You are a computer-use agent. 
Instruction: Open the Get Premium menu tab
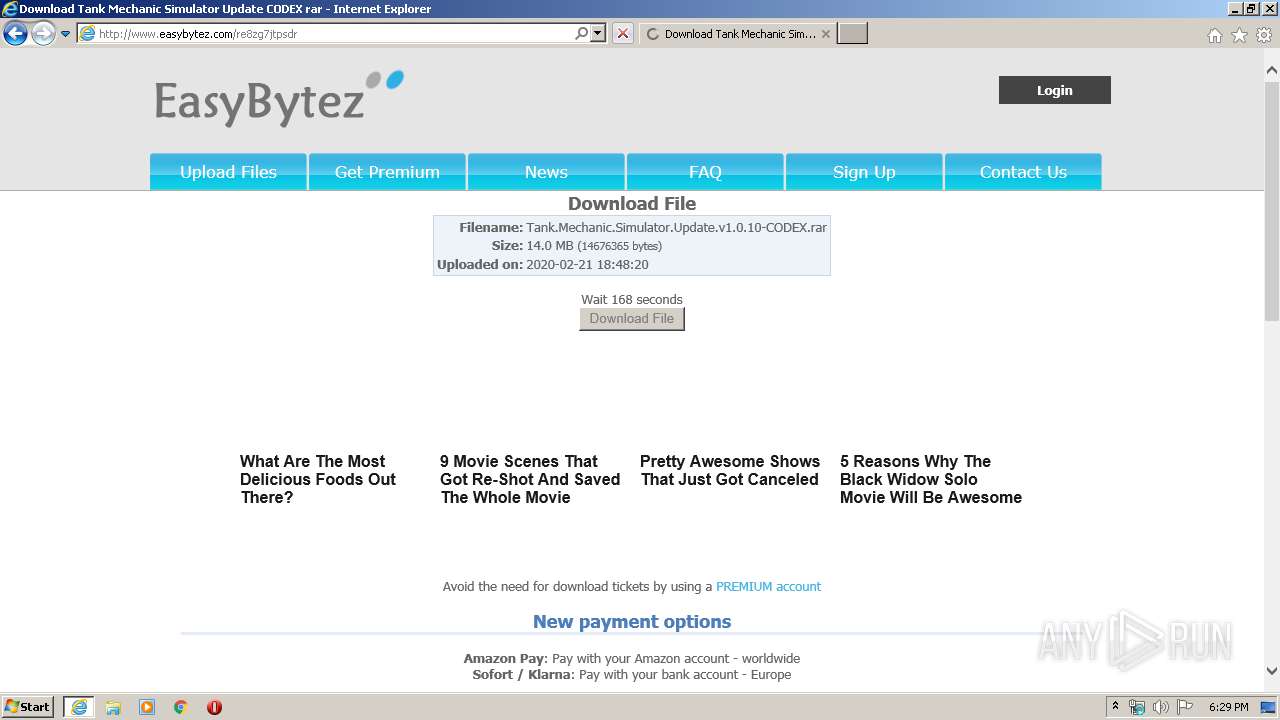coord(387,172)
